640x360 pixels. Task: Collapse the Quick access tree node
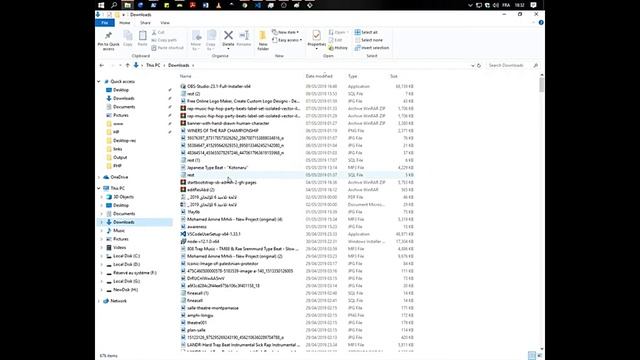[x=99, y=82]
